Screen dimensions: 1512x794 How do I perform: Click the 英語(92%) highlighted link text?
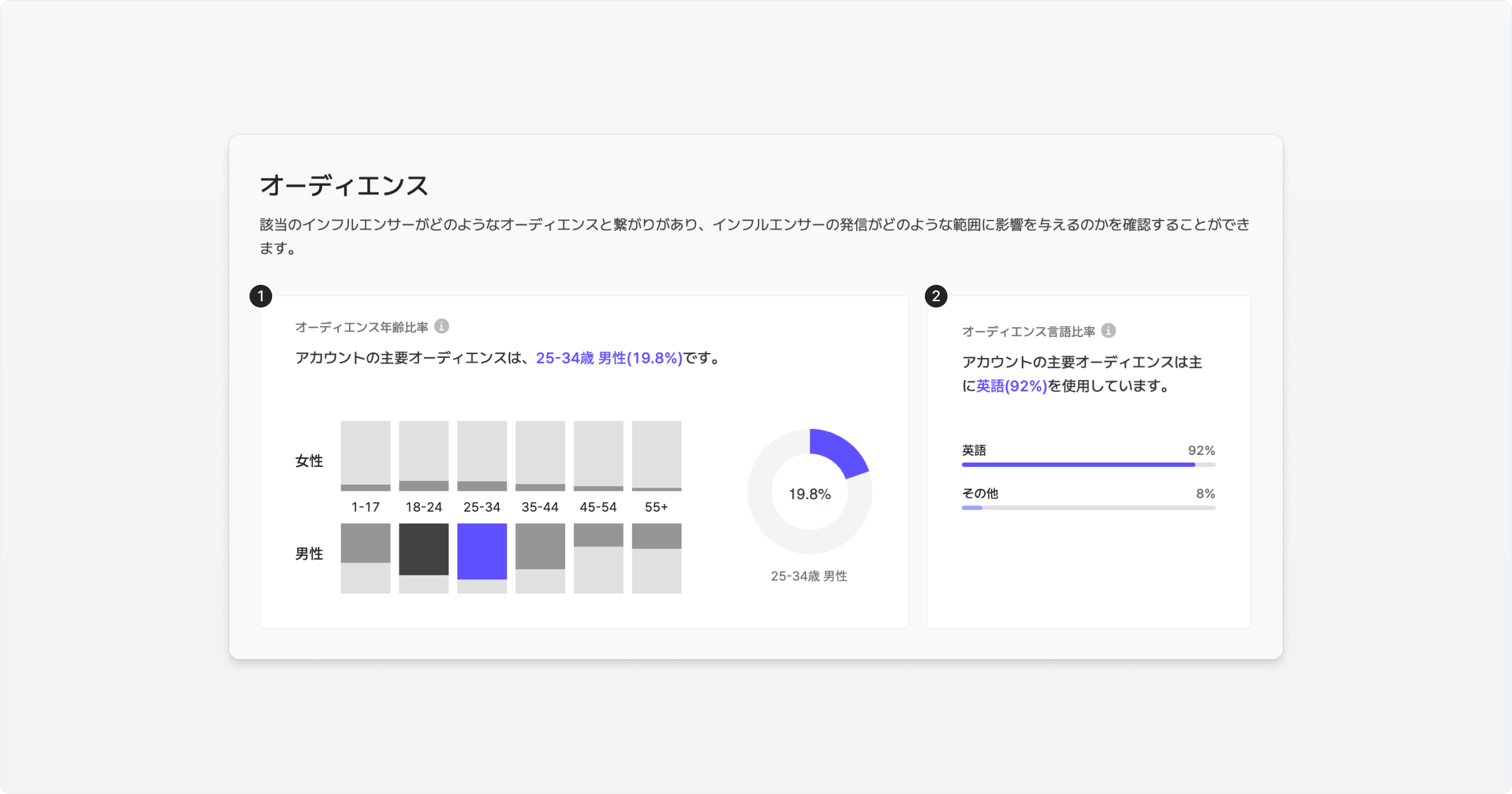(1011, 386)
